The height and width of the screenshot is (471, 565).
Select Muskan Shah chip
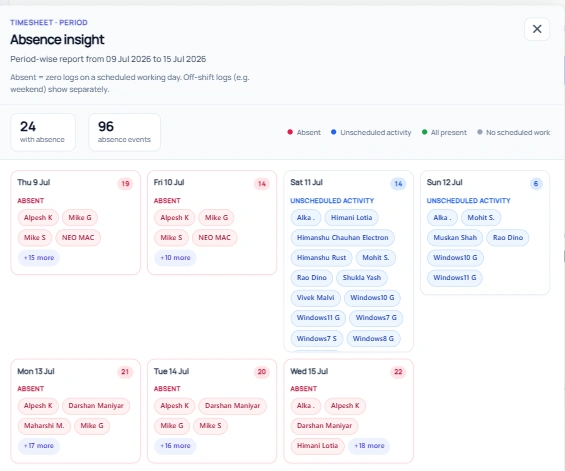click(455, 238)
